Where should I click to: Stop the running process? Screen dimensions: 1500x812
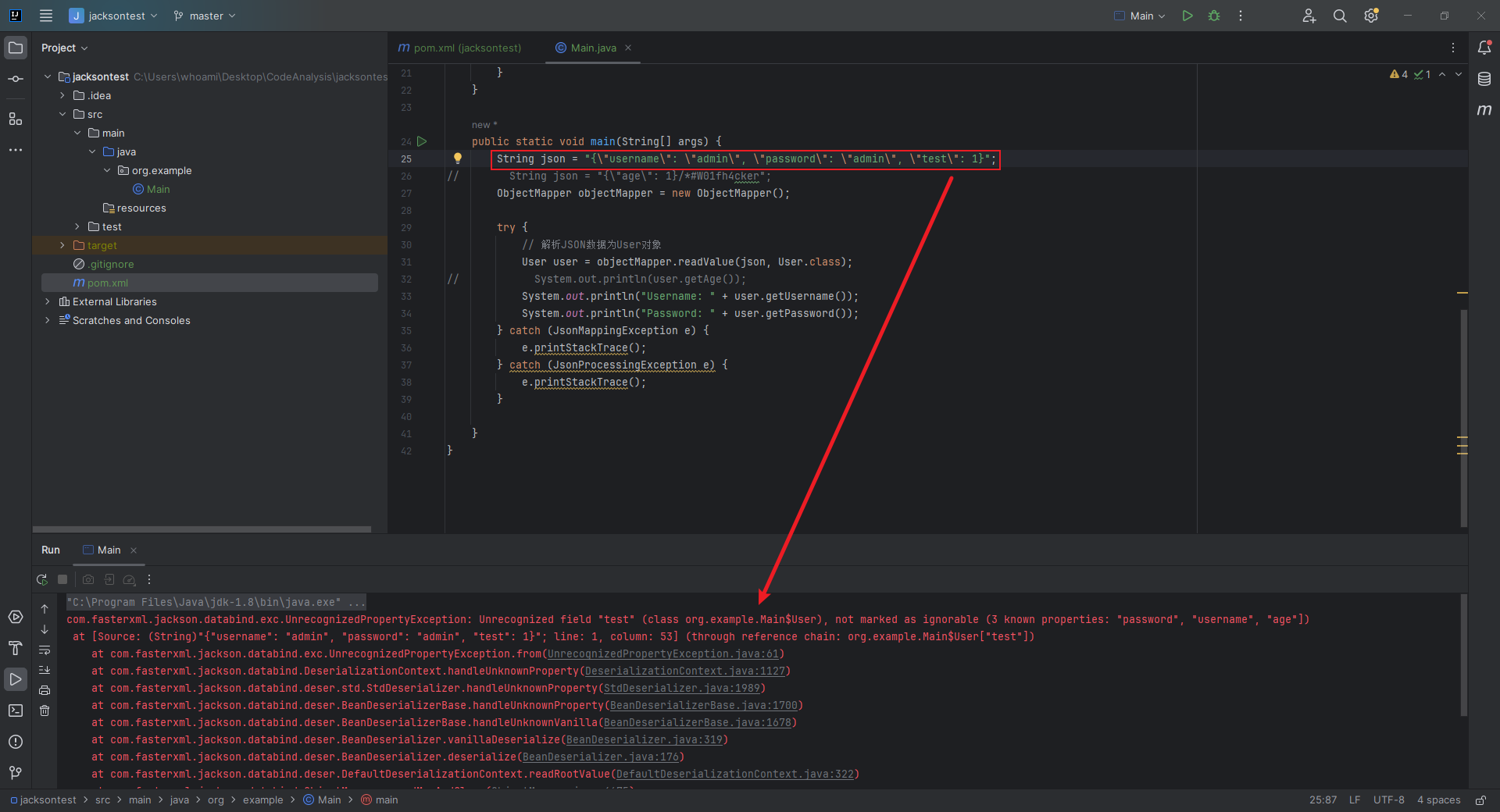tap(62, 579)
